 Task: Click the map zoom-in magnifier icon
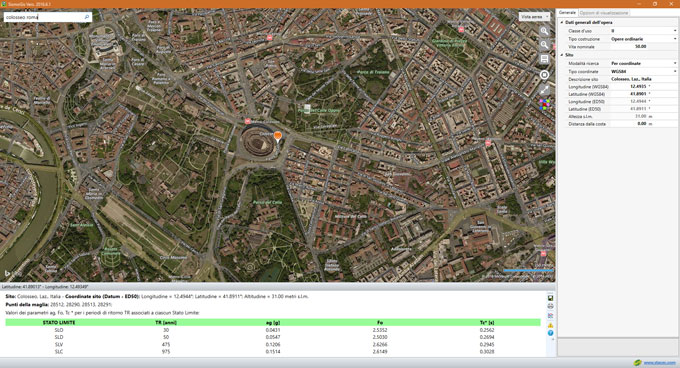click(544, 31)
